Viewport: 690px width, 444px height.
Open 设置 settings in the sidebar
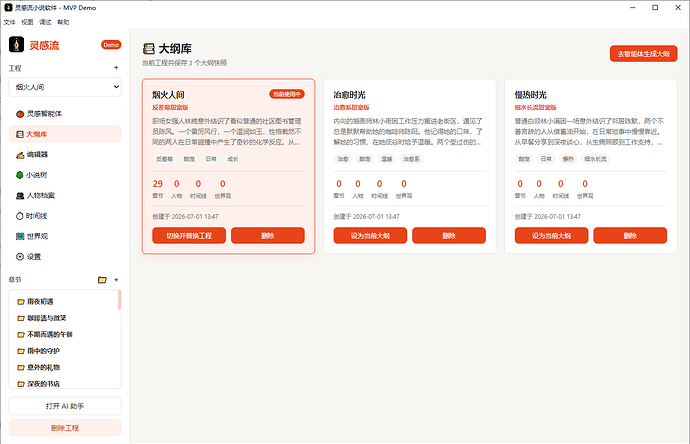coord(65,257)
